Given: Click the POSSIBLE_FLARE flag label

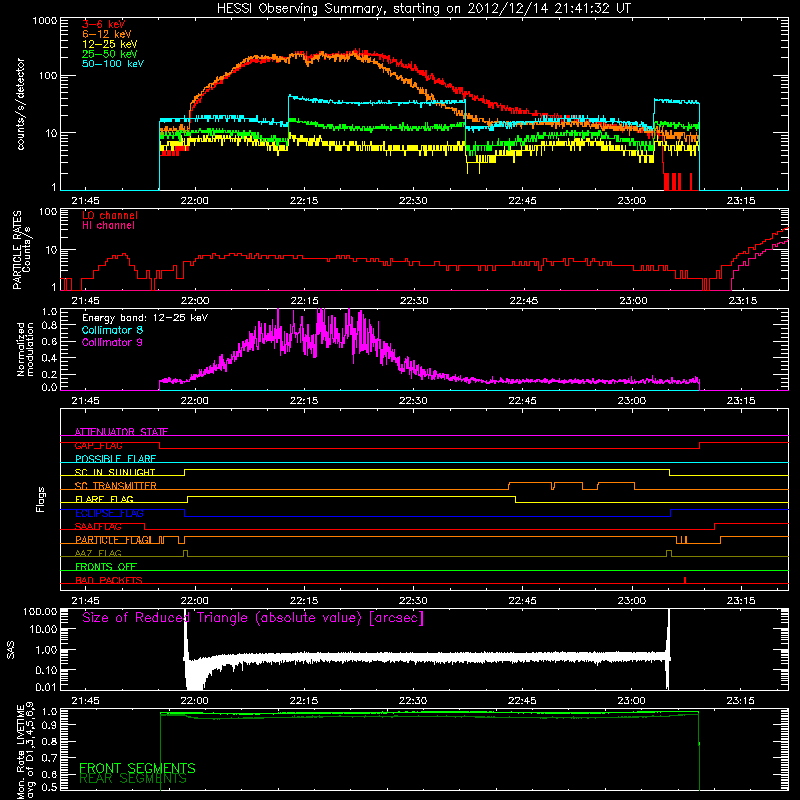Looking at the screenshot, I should tap(115, 459).
